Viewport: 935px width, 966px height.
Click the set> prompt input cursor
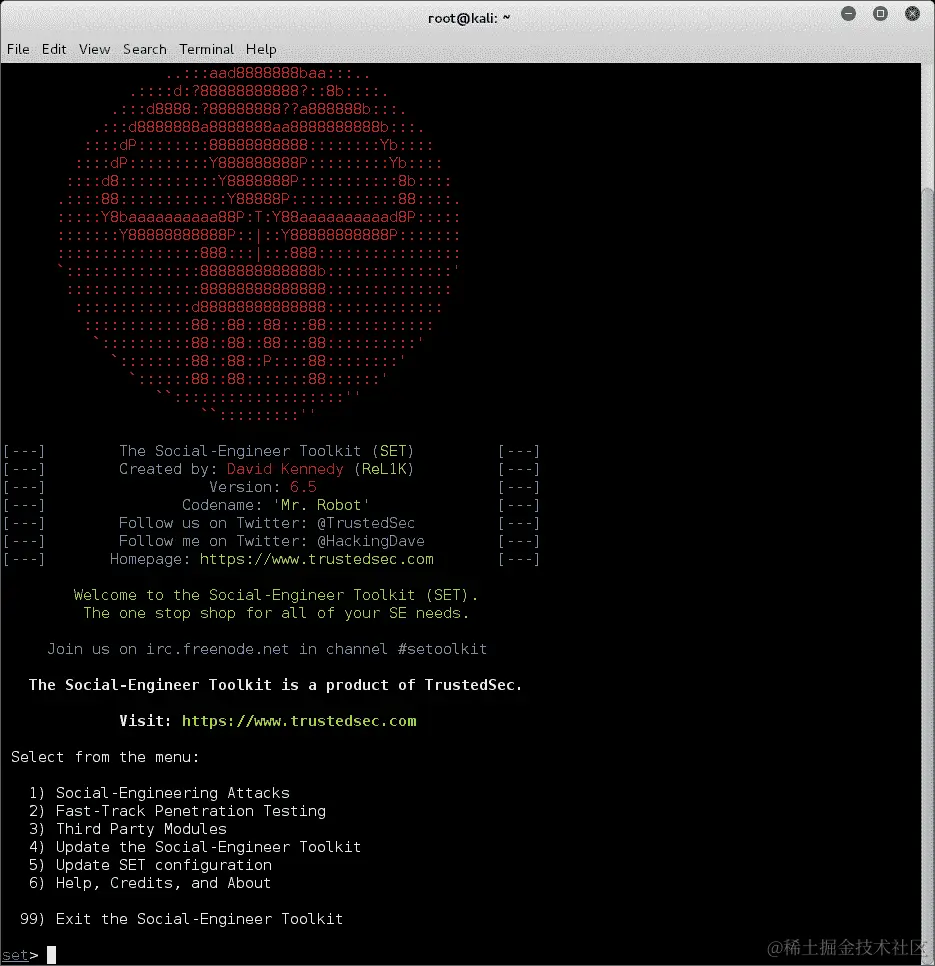(x=52, y=955)
